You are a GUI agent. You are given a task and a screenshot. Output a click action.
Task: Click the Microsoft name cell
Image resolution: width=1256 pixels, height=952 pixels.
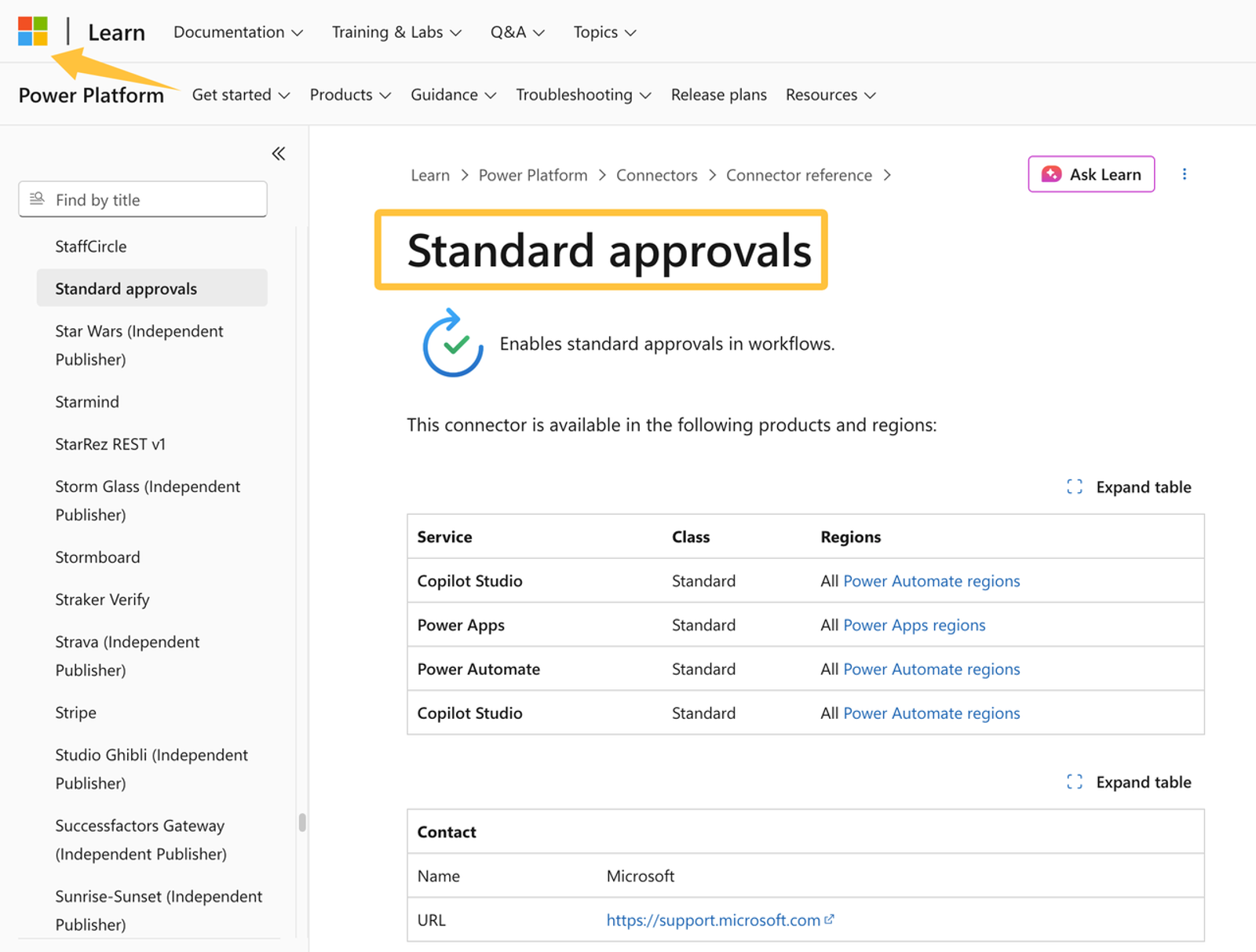pos(641,876)
